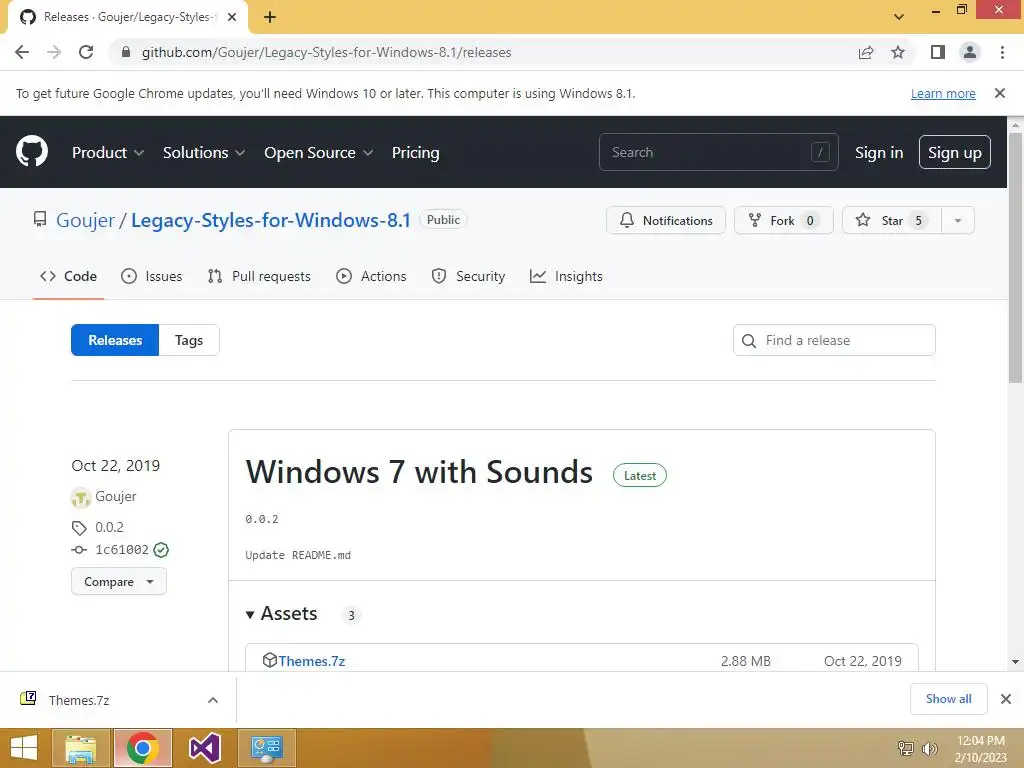The width and height of the screenshot is (1024, 768).
Task: Open the Goujer owner link
Action: tap(86, 220)
